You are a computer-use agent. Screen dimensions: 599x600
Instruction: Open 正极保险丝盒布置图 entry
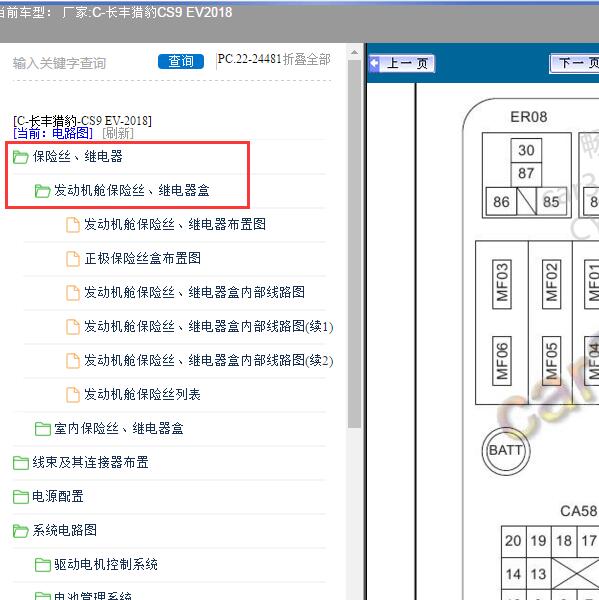coord(142,259)
